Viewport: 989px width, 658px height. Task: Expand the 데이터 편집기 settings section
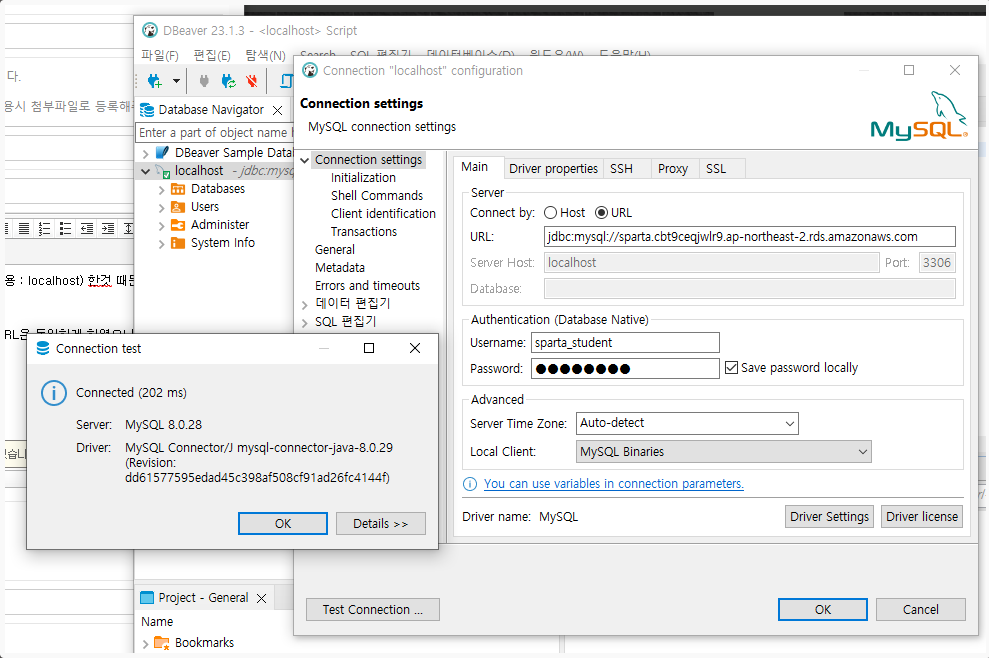coord(305,305)
